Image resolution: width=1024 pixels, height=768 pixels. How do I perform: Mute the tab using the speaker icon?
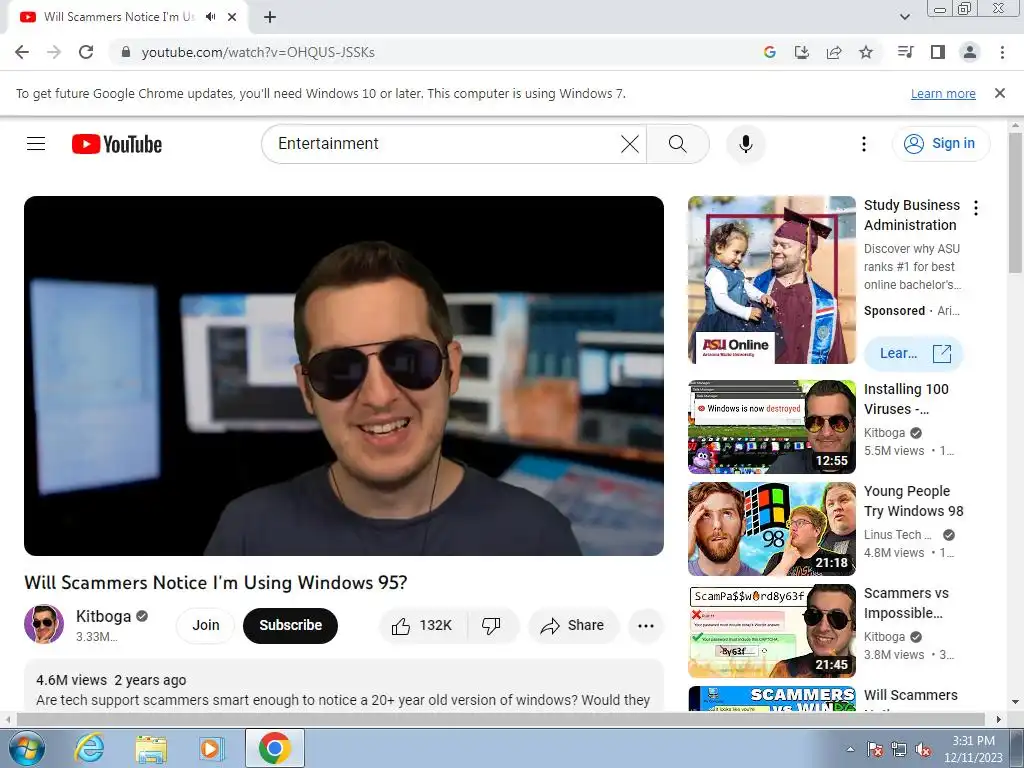(x=210, y=17)
